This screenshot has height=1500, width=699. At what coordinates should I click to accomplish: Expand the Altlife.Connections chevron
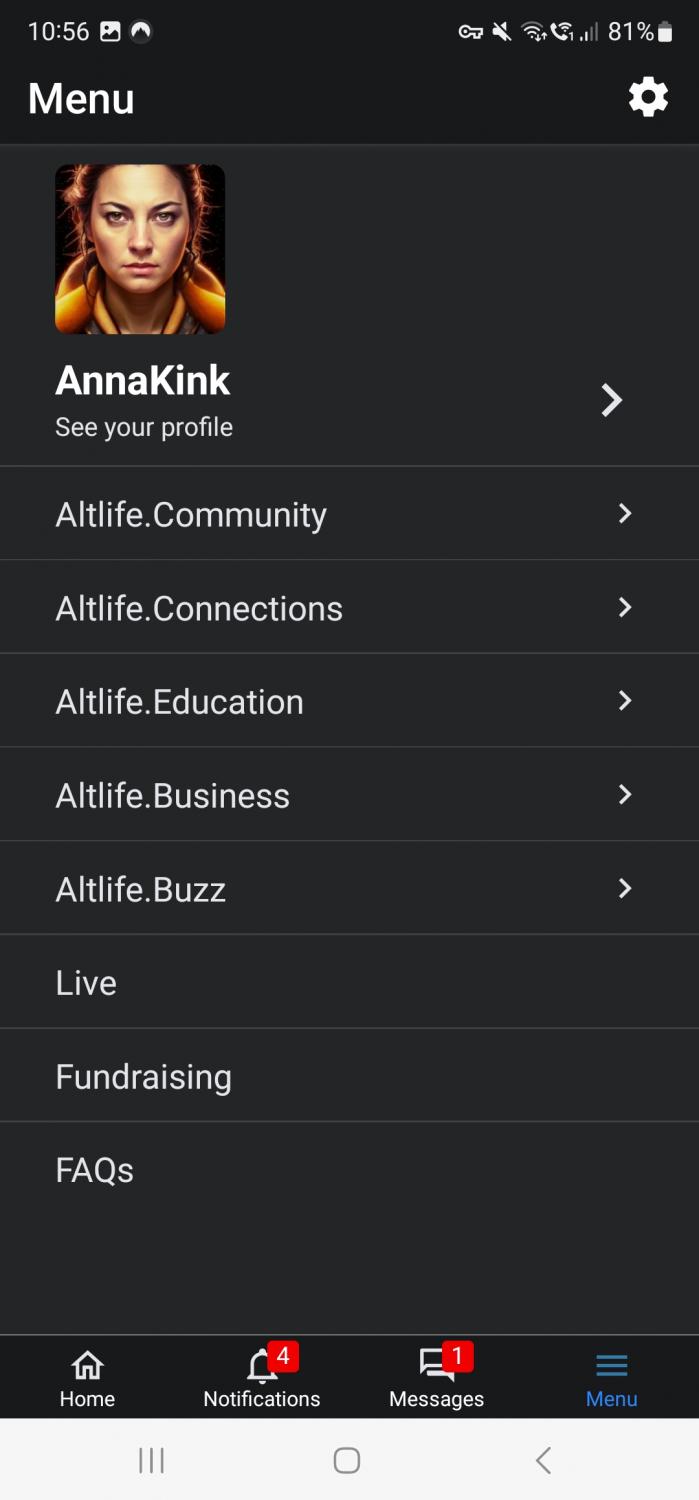(625, 607)
